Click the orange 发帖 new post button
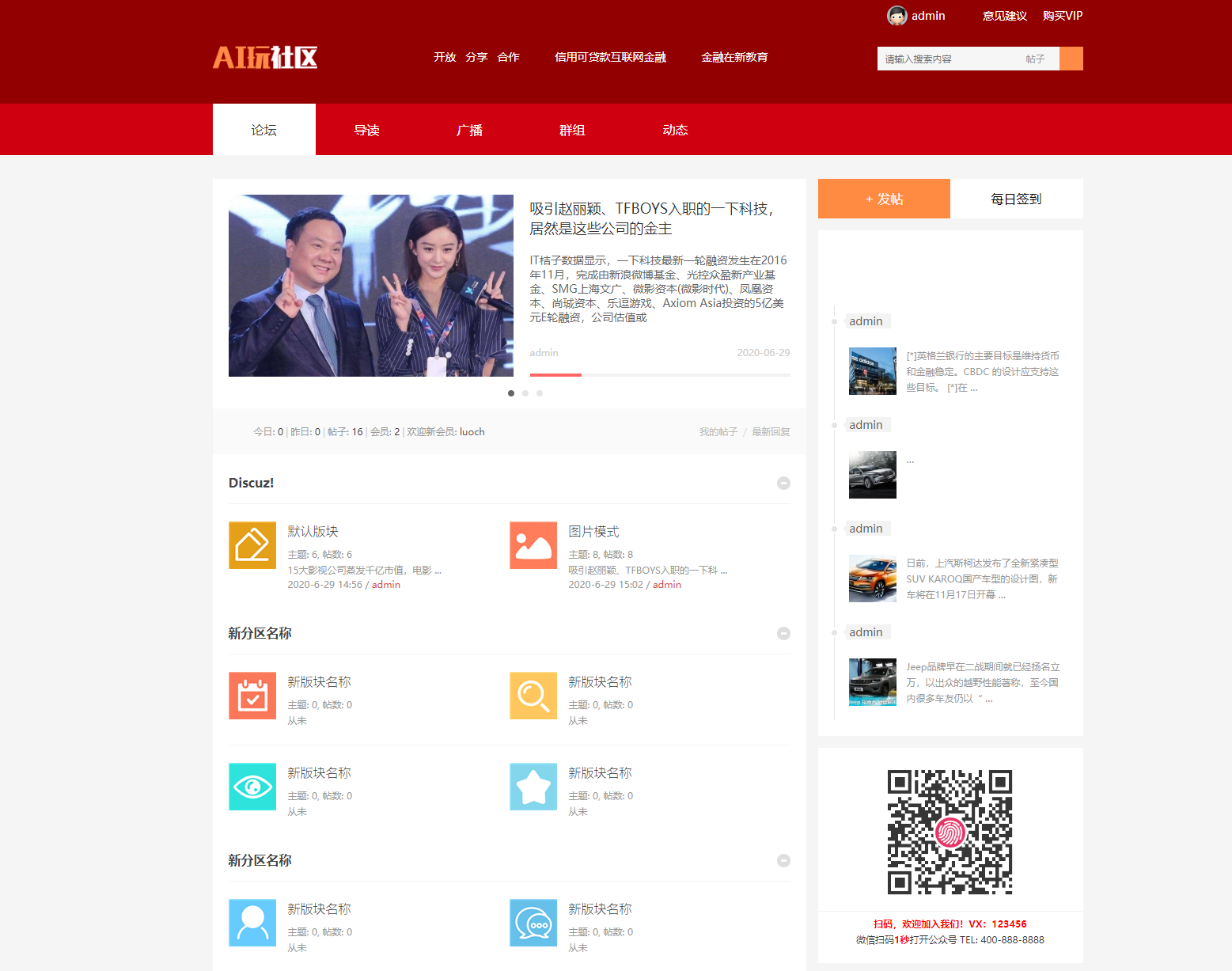Image resolution: width=1232 pixels, height=971 pixels. click(x=884, y=199)
